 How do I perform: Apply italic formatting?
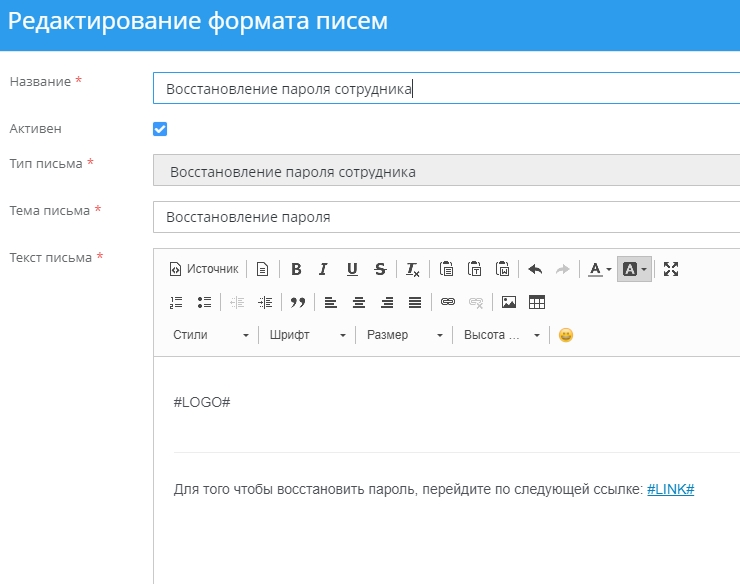pyautogui.click(x=323, y=269)
